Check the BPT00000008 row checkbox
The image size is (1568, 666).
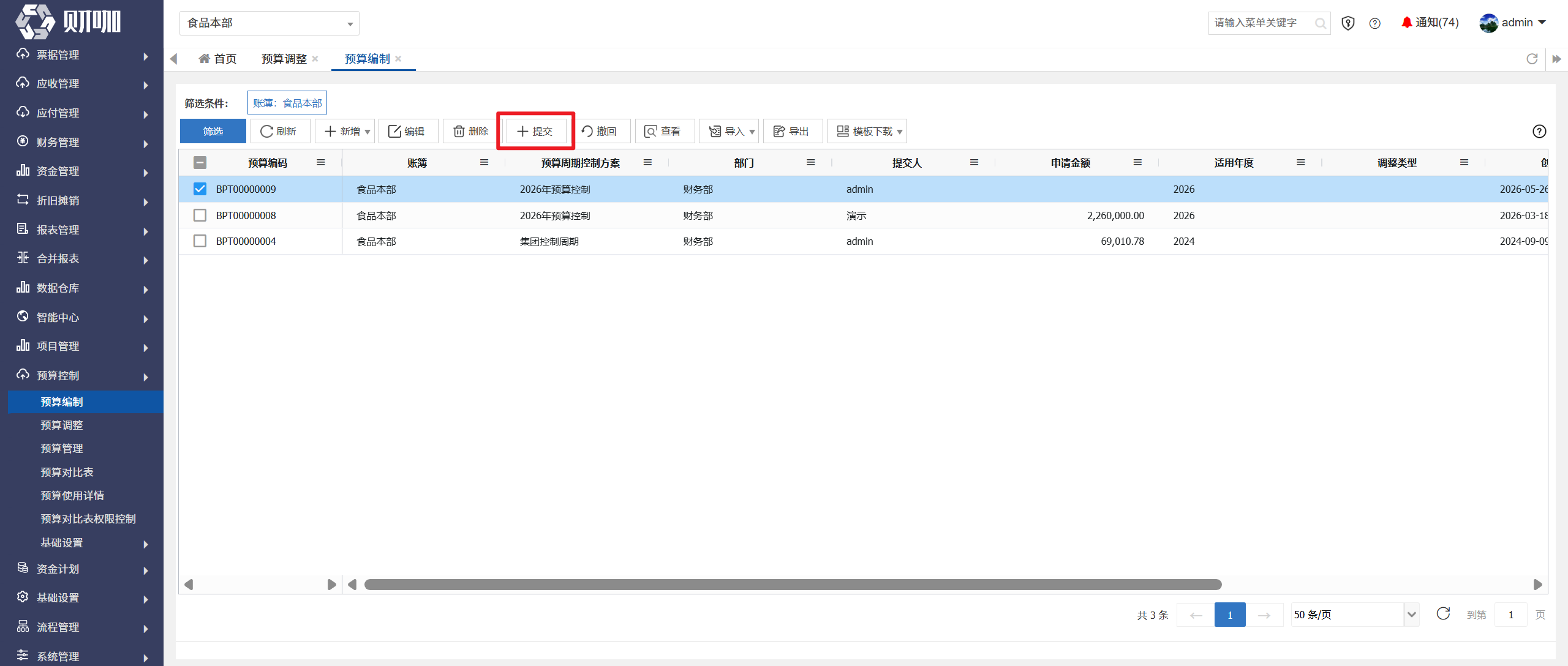coord(200,215)
